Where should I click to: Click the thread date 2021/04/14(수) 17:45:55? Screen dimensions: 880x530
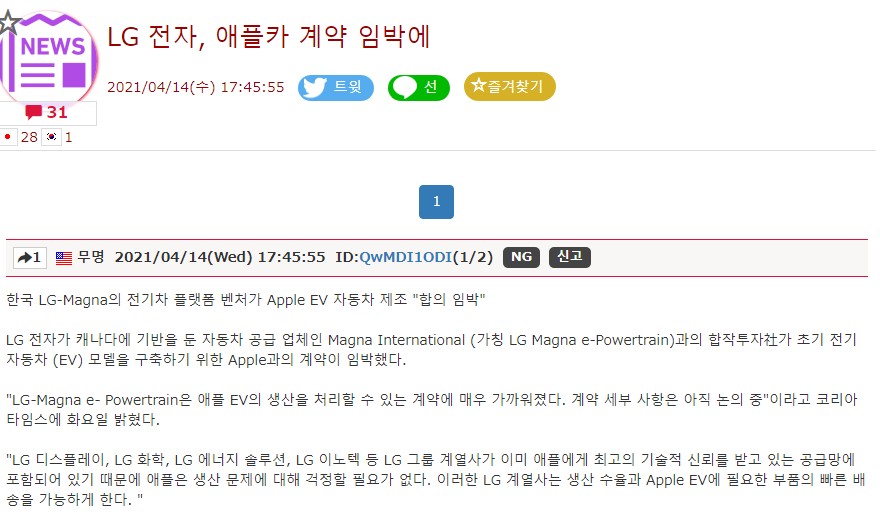[195, 88]
